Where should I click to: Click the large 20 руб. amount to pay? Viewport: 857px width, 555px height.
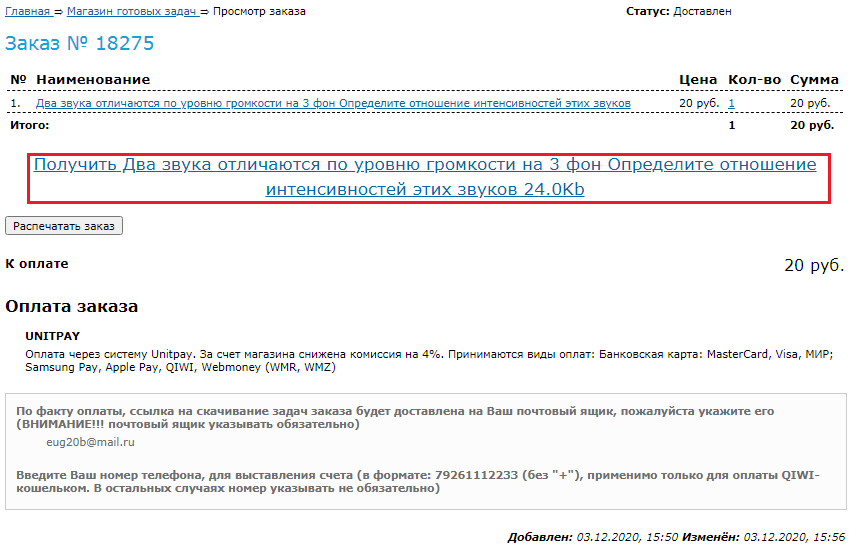tap(814, 265)
